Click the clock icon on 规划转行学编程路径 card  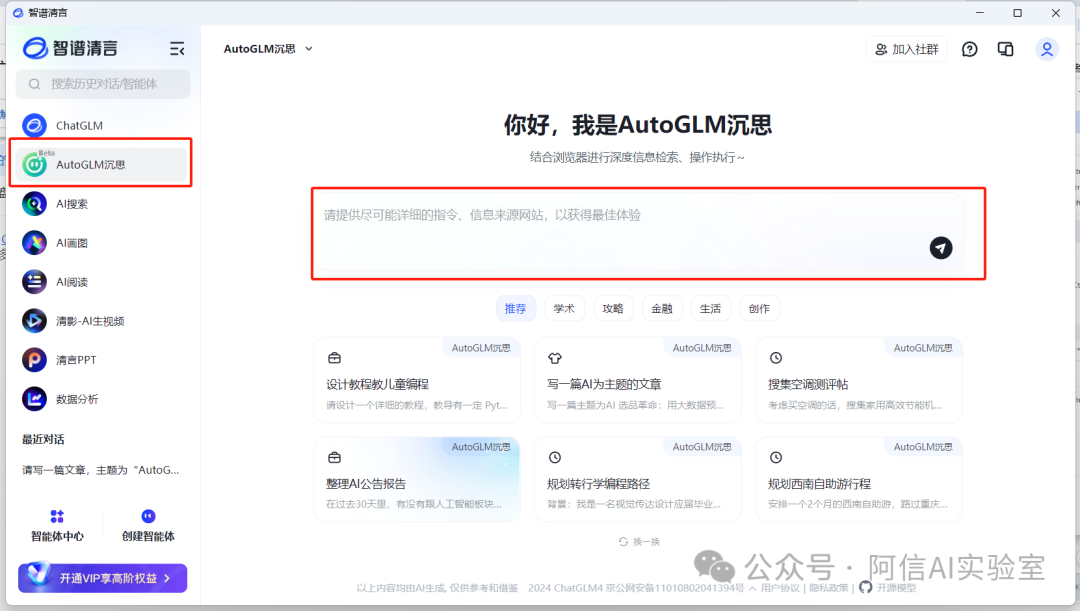pyautogui.click(x=555, y=457)
